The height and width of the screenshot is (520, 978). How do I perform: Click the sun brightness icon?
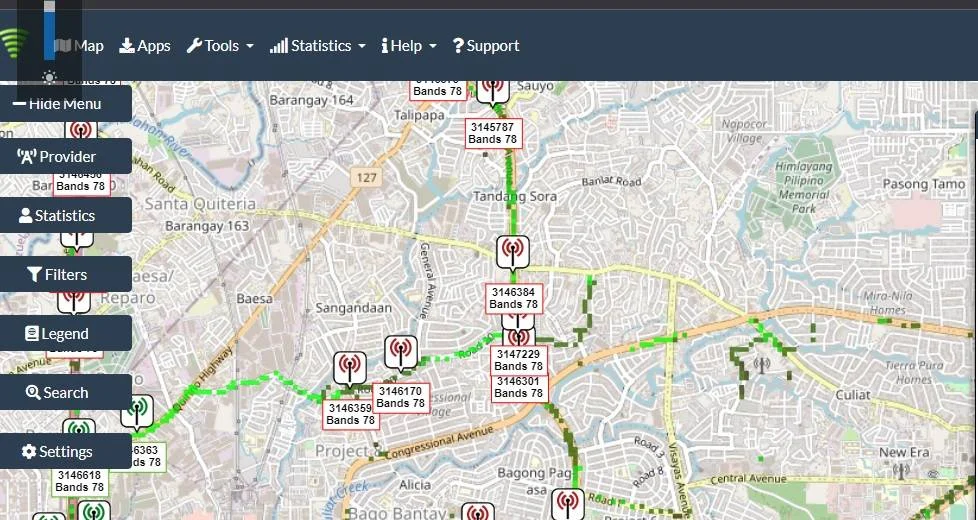49,77
